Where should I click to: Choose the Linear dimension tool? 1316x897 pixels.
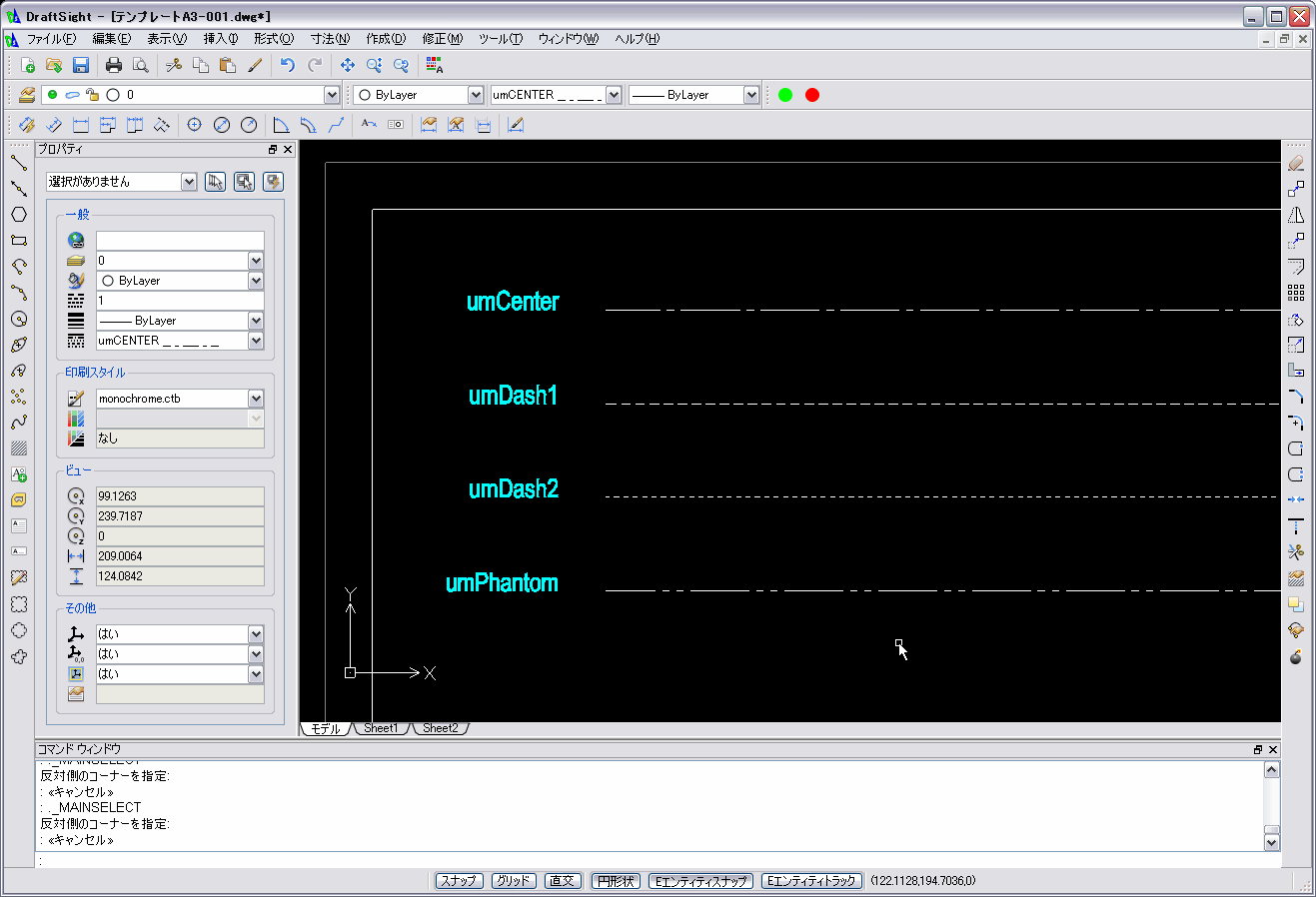(81, 125)
